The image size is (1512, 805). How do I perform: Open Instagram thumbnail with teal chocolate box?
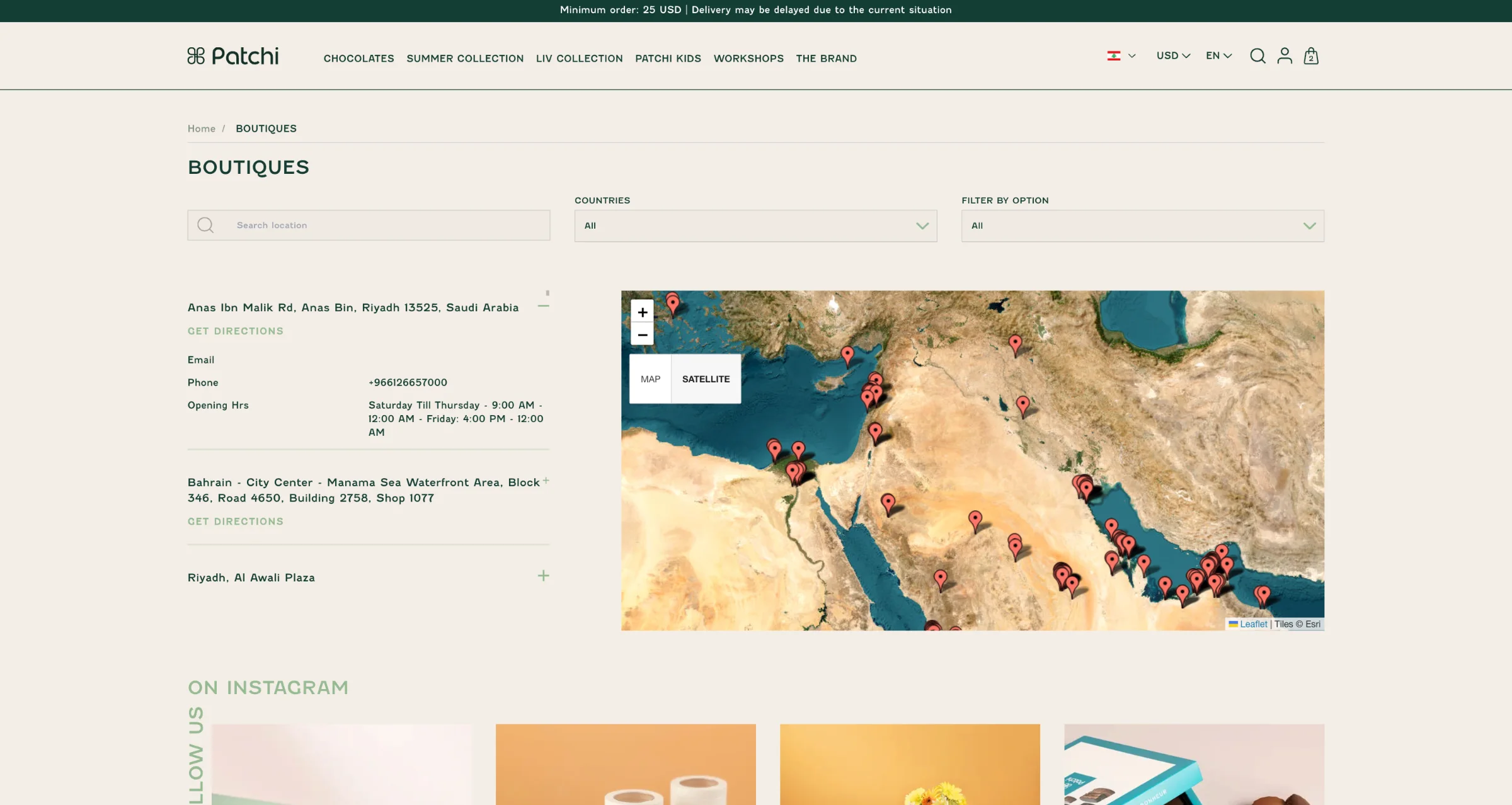coord(1194,764)
